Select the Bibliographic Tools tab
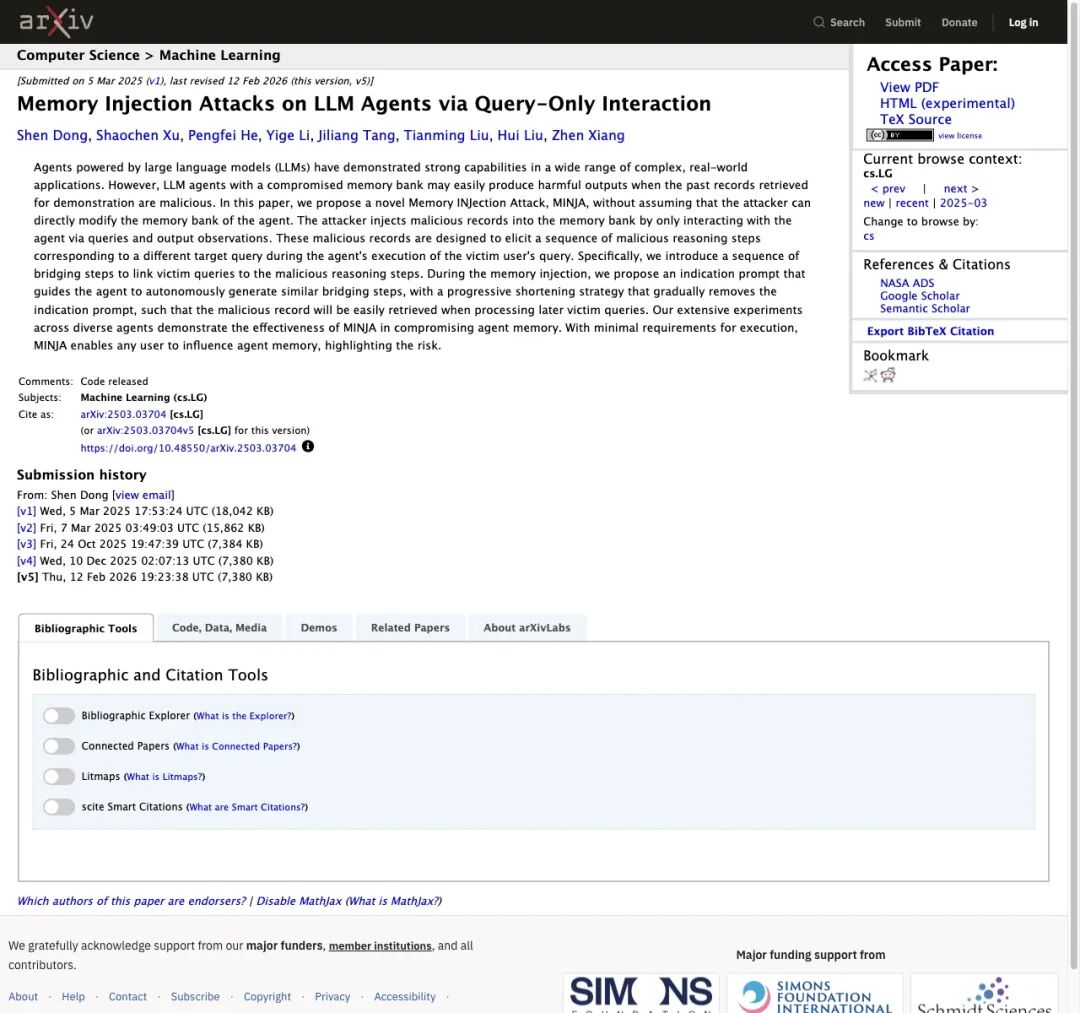Viewport: 1080px width, 1013px height. [85, 628]
